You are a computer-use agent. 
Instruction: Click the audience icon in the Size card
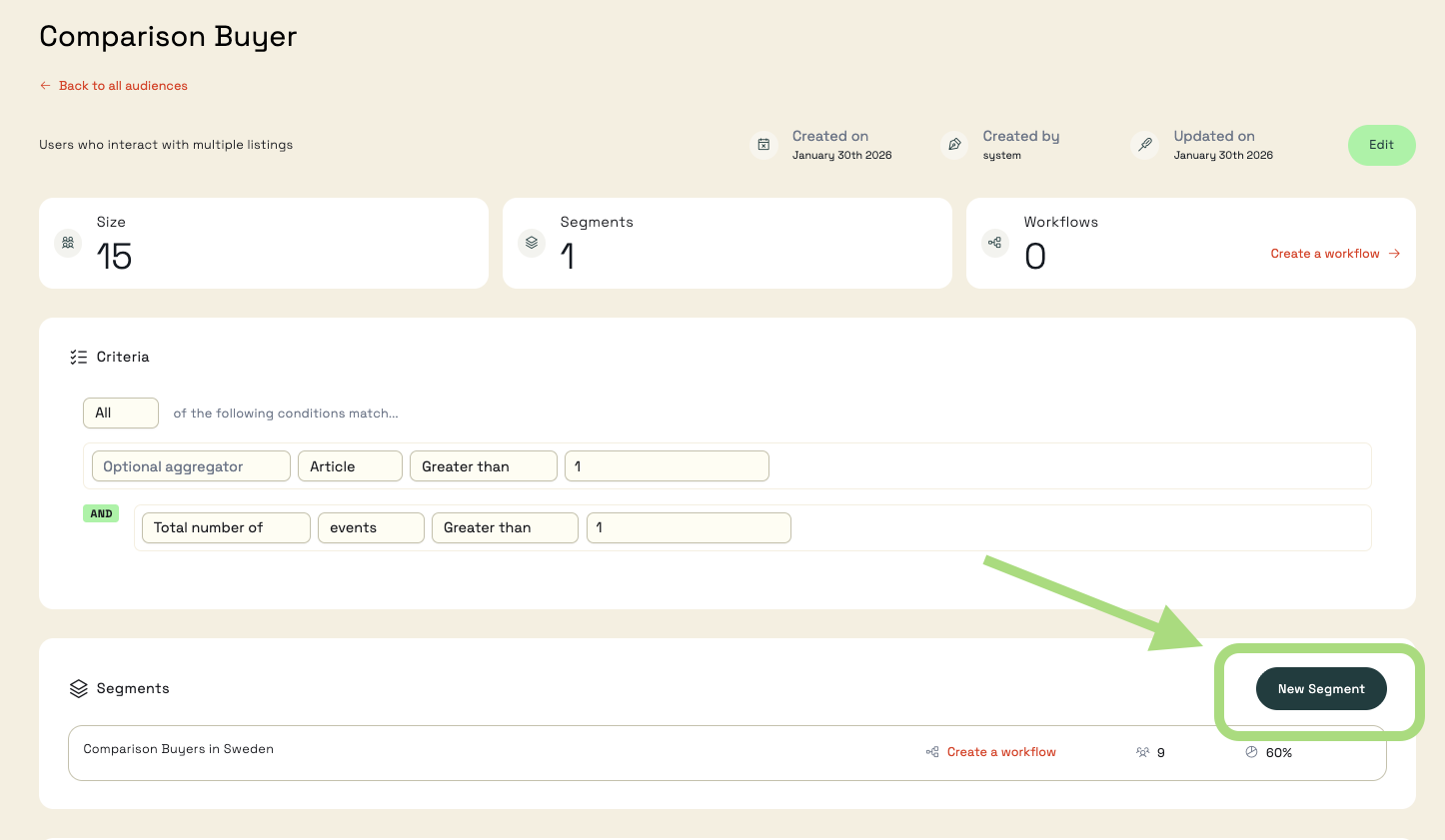(68, 243)
